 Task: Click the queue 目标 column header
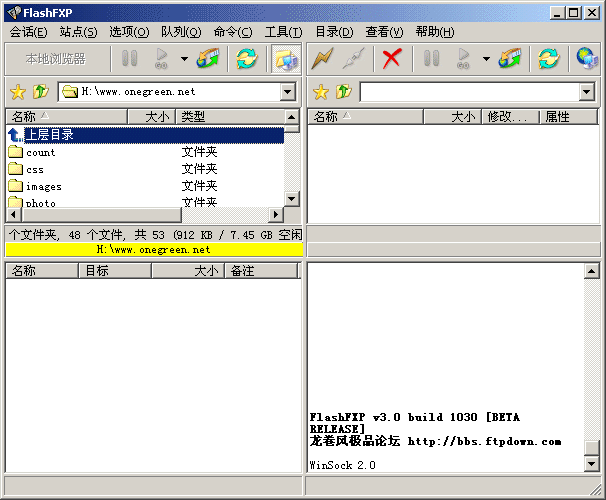coord(115,270)
